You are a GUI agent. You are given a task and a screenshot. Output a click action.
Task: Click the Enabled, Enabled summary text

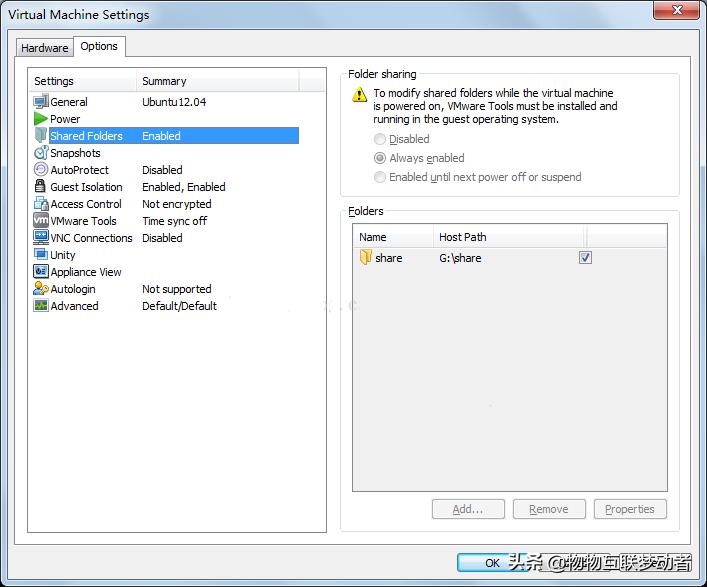[184, 187]
